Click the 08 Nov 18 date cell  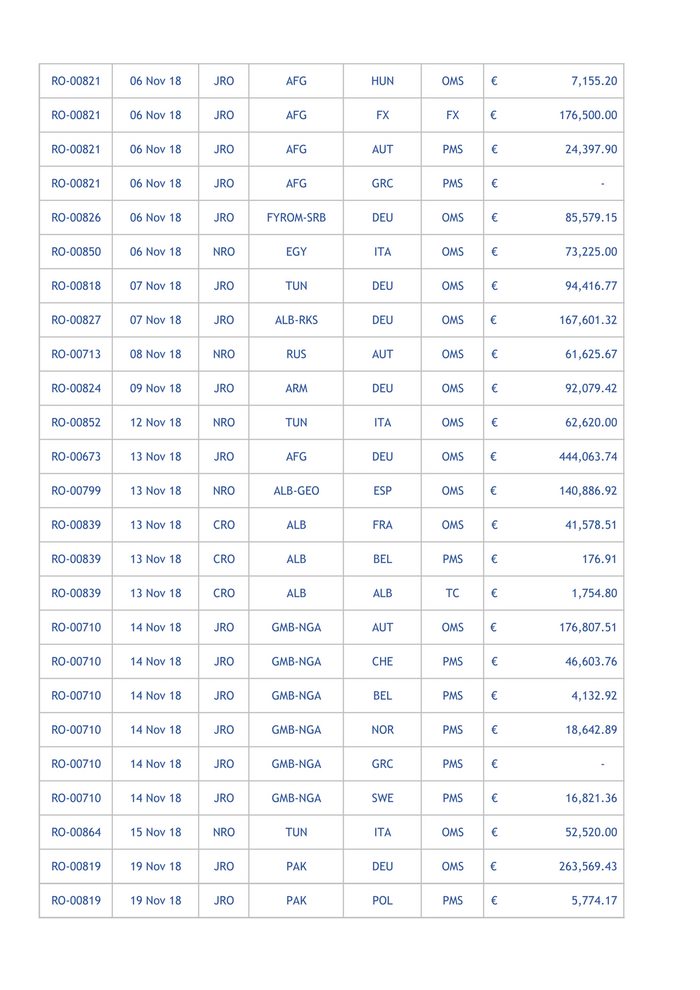click(x=155, y=354)
